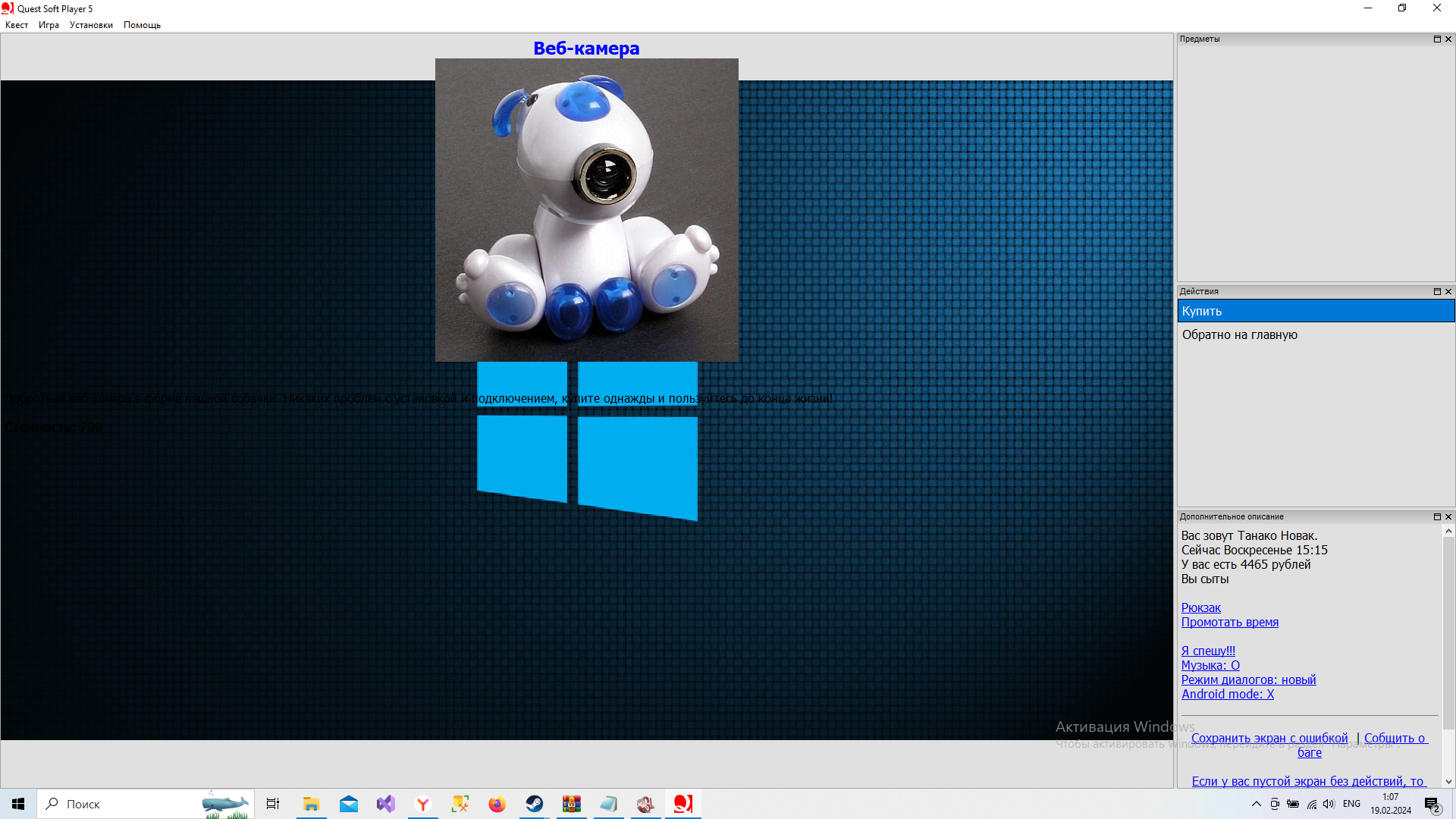Open Task View on taskbar
1456x819 pixels.
pyautogui.click(x=273, y=804)
